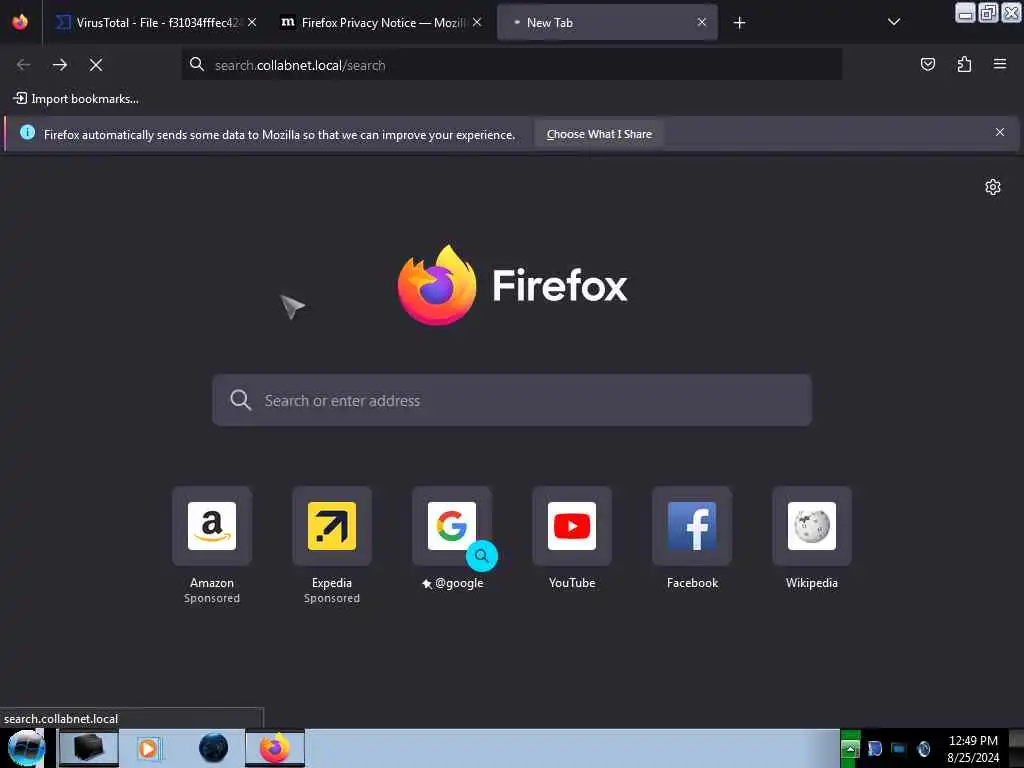Click the network tray icon
Screen dimensions: 1024x768
point(899,748)
